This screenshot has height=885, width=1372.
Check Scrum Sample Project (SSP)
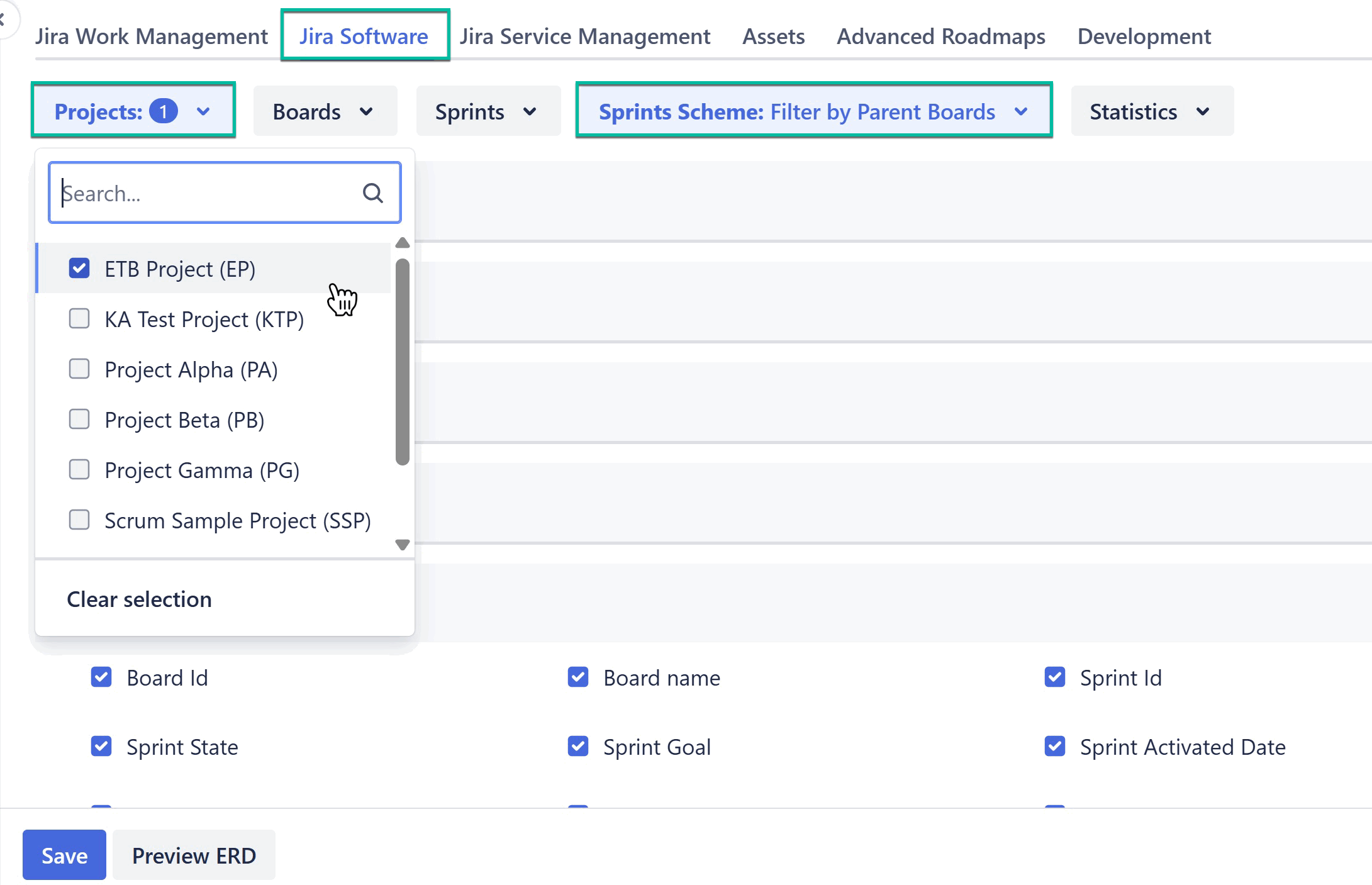pyautogui.click(x=79, y=520)
